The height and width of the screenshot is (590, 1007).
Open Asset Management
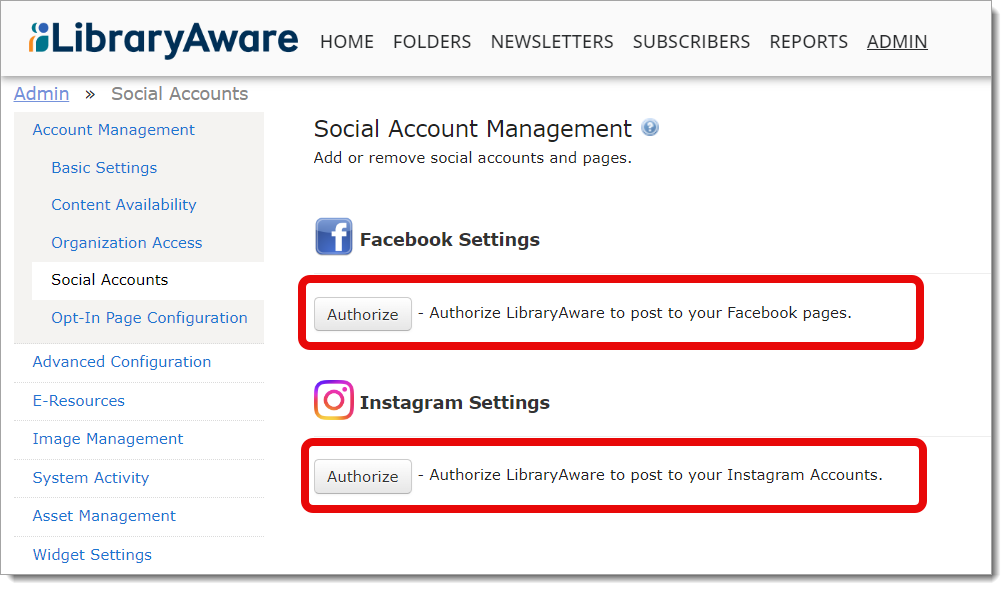[104, 516]
